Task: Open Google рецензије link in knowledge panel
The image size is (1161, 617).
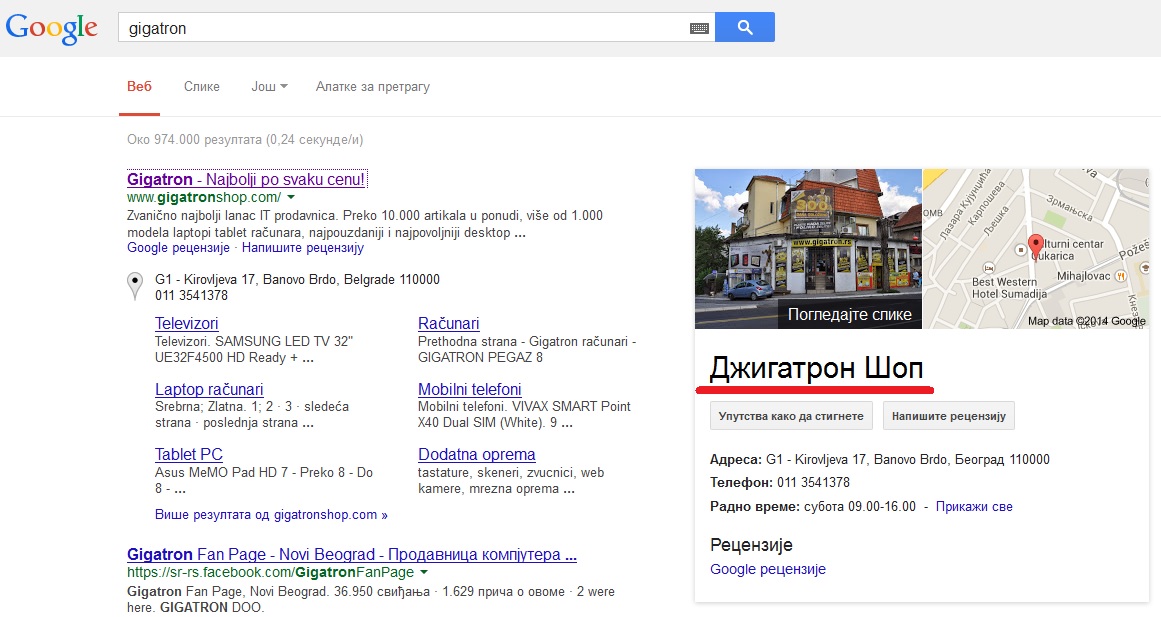Action: [768, 570]
